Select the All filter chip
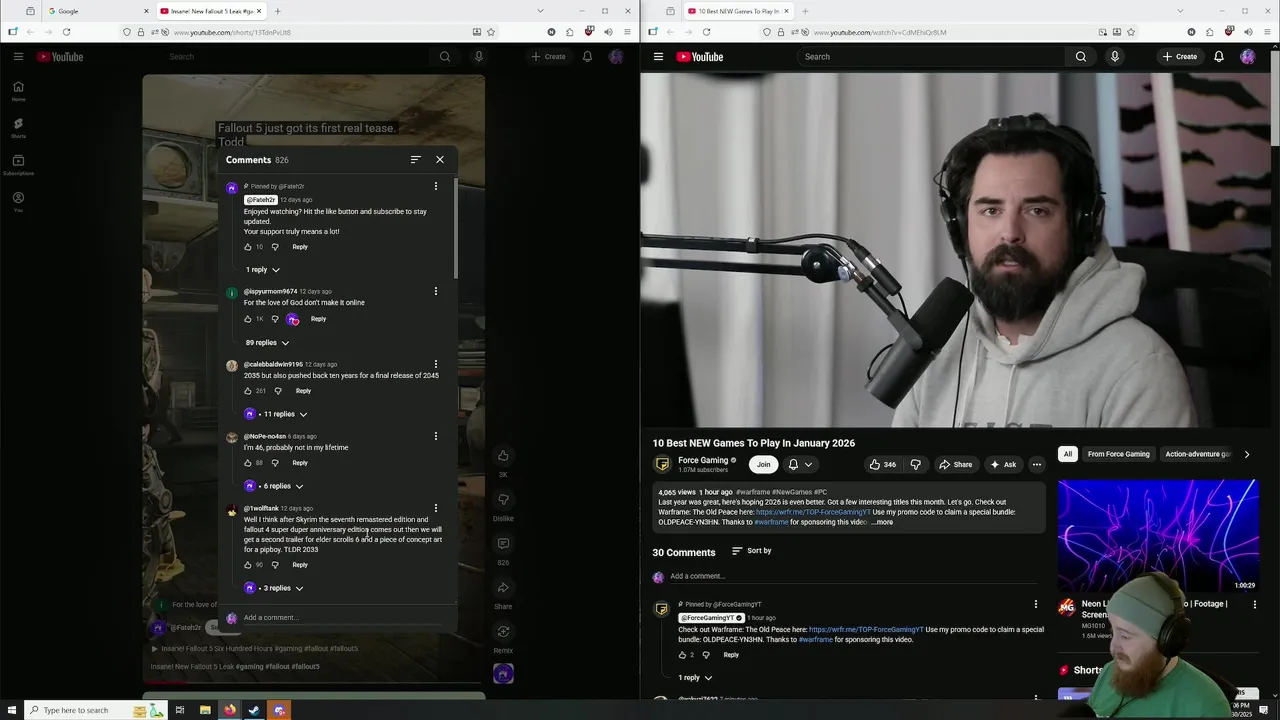1280x720 pixels. click(1067, 454)
